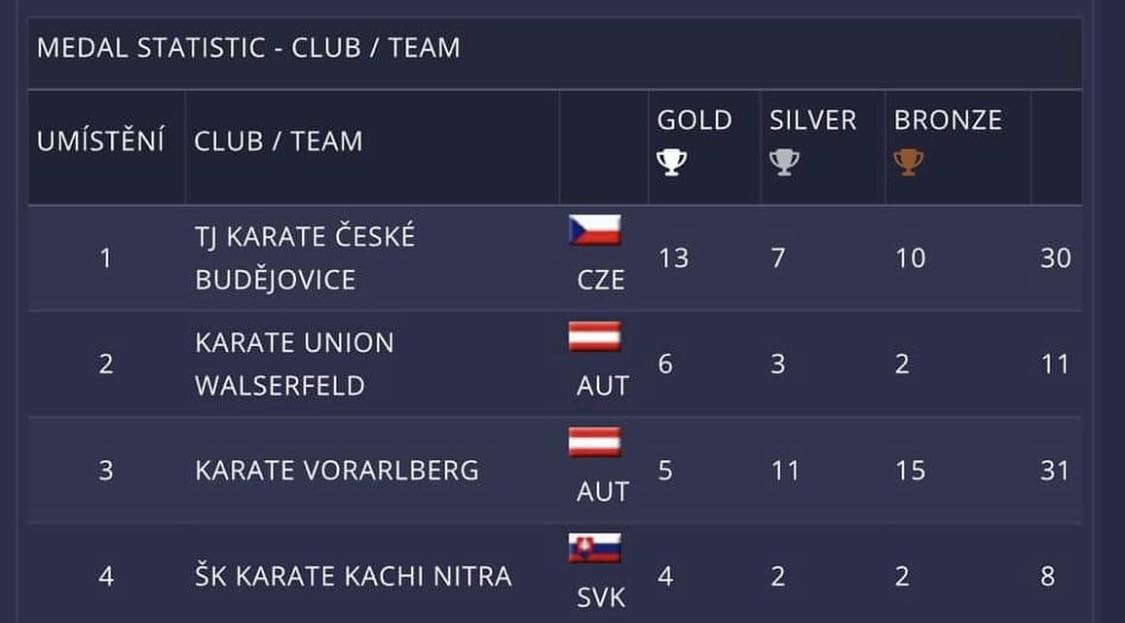Image resolution: width=1125 pixels, height=623 pixels.
Task: Open ŠK Karate Kachi Nitra entry
Action: click(353, 576)
